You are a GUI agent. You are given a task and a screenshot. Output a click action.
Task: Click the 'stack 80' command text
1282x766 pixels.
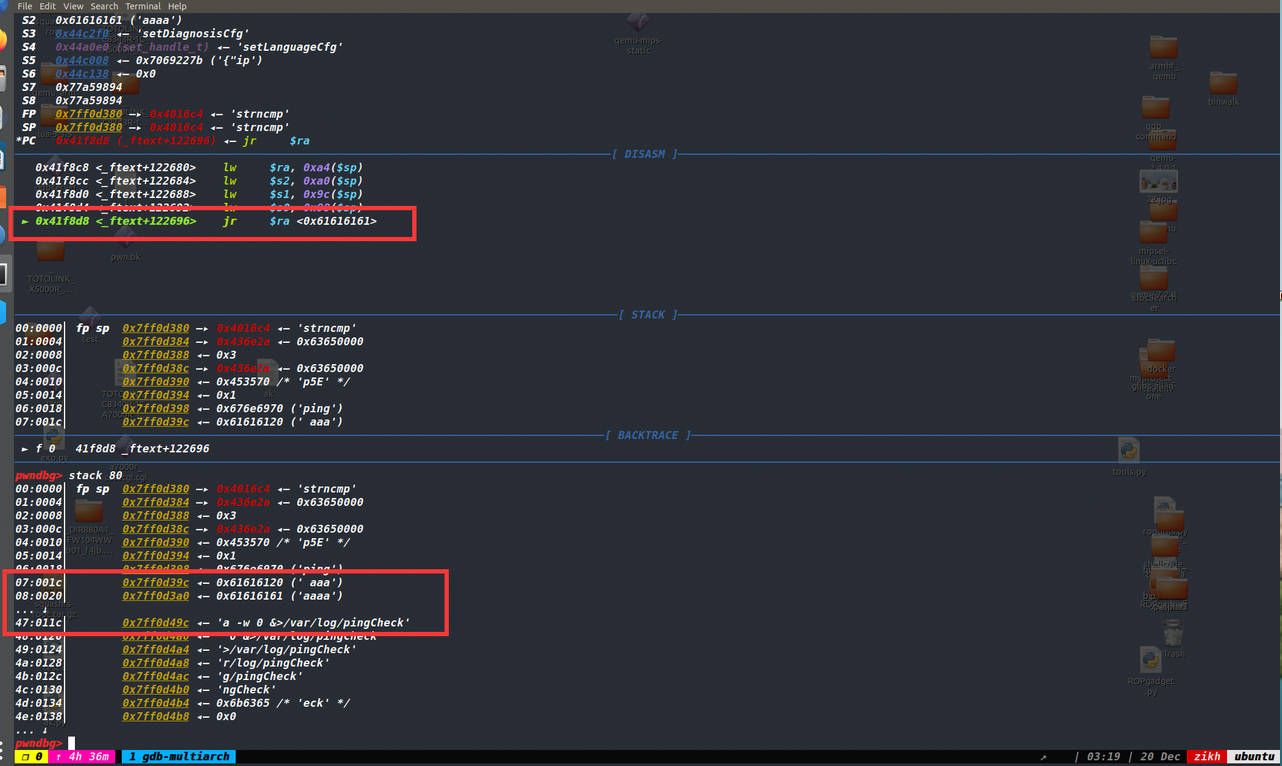96,476
